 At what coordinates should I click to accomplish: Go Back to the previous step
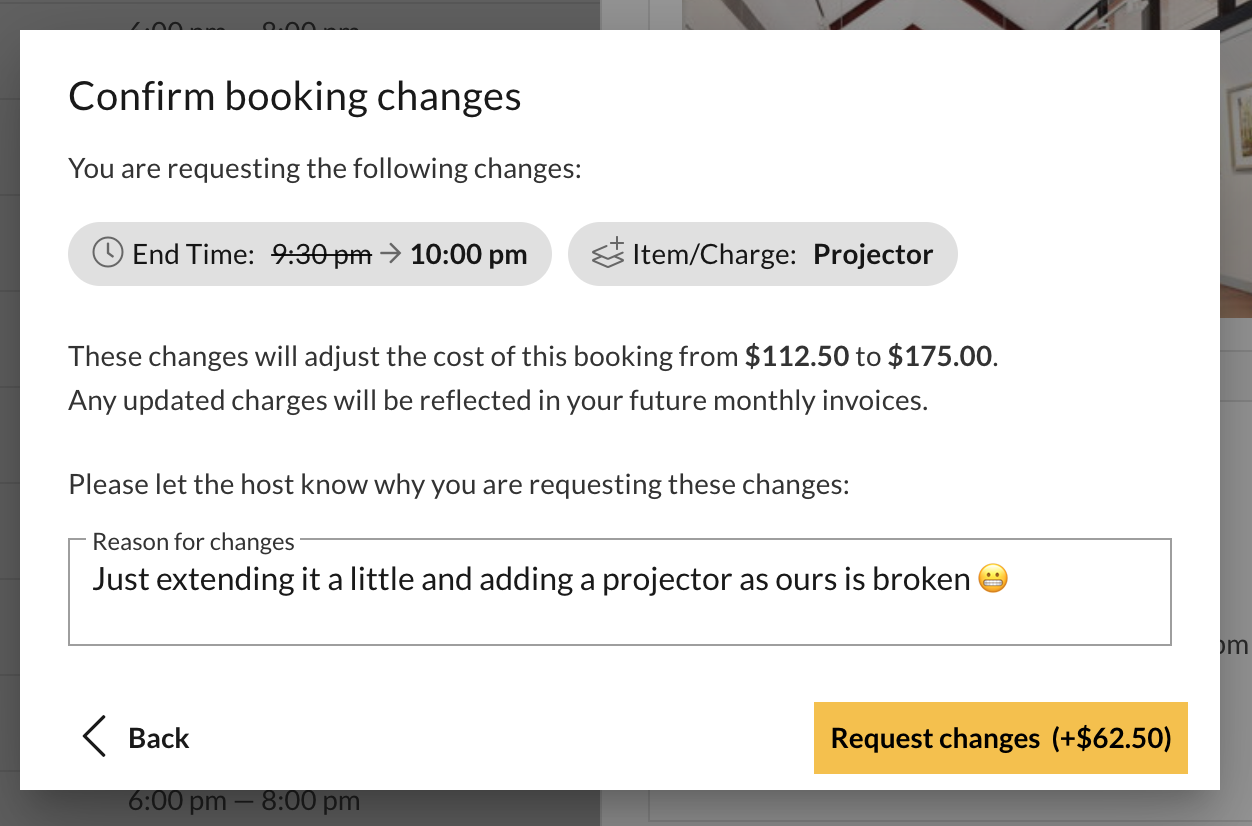(x=134, y=738)
